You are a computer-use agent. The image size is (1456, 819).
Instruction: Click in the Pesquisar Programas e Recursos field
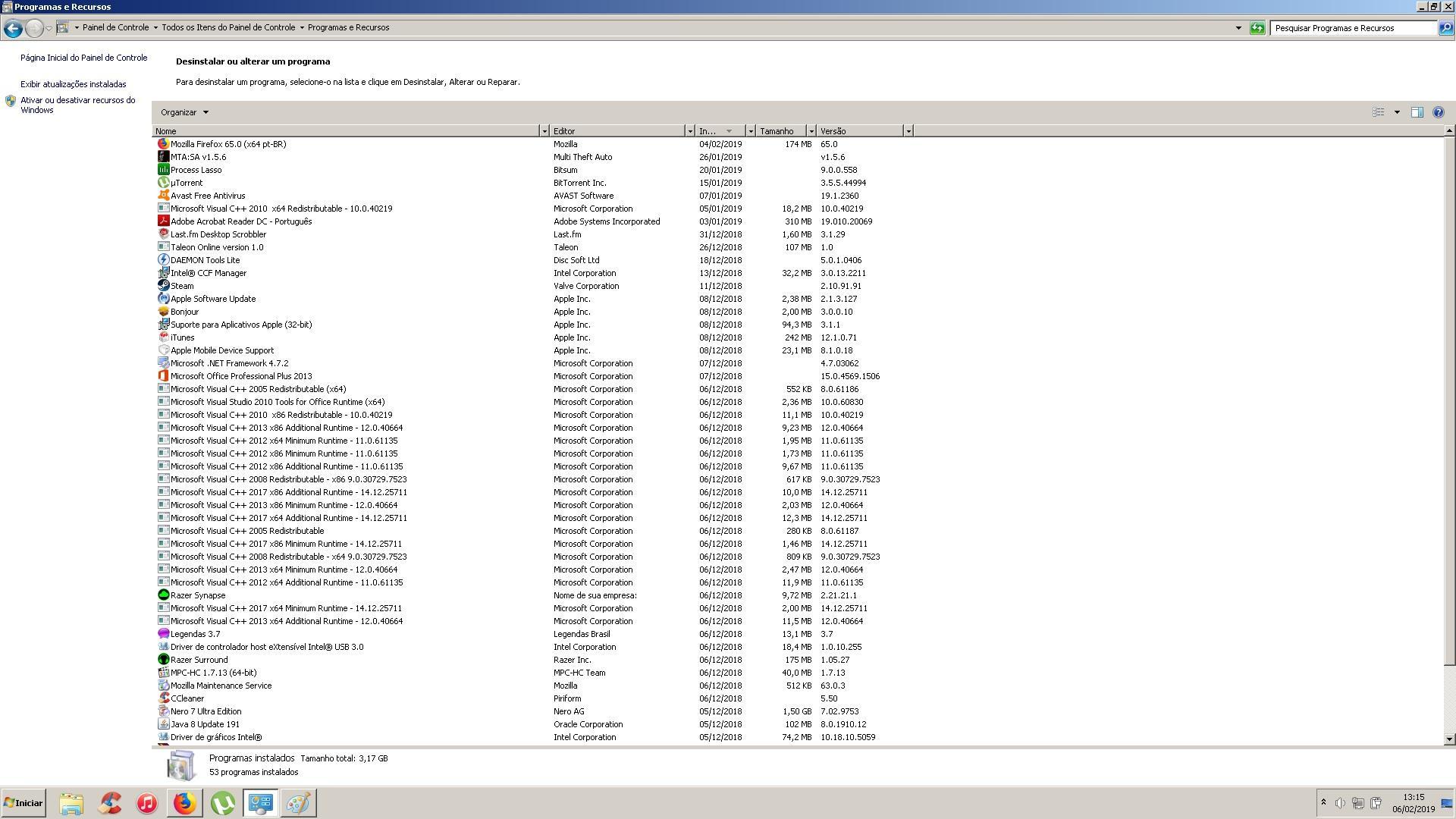pyautogui.click(x=1354, y=28)
